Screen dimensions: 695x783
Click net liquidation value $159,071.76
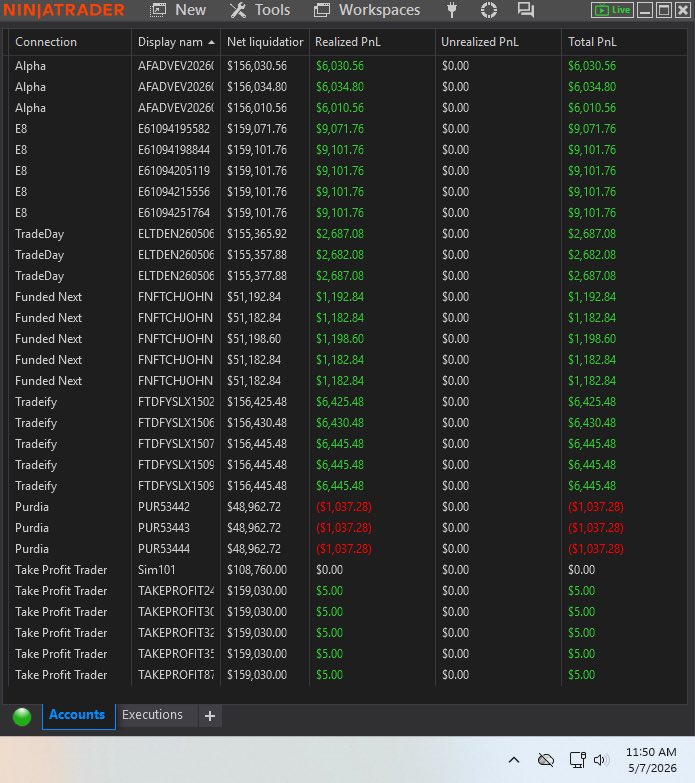tap(257, 129)
